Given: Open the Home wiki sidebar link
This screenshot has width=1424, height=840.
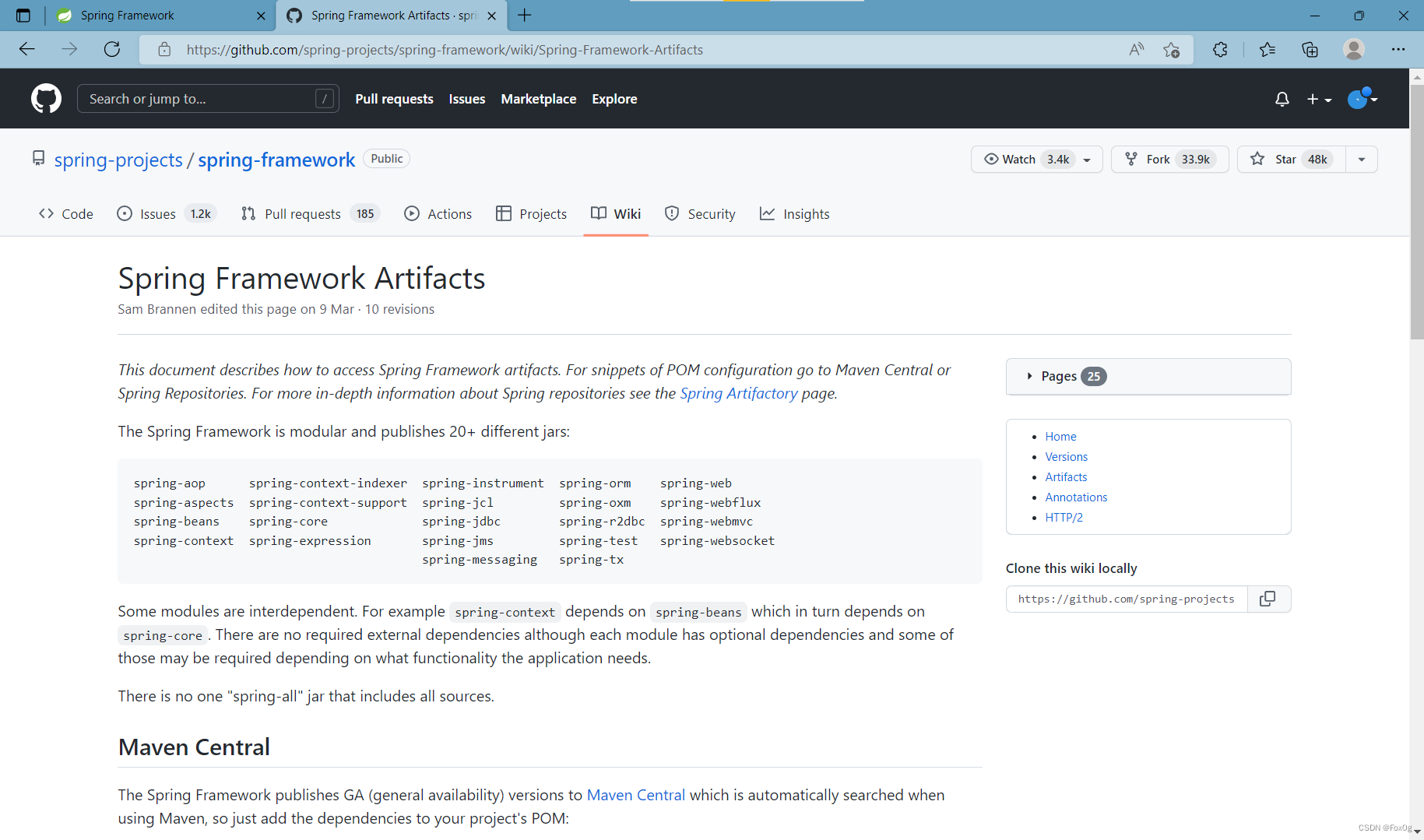Looking at the screenshot, I should point(1060,437).
